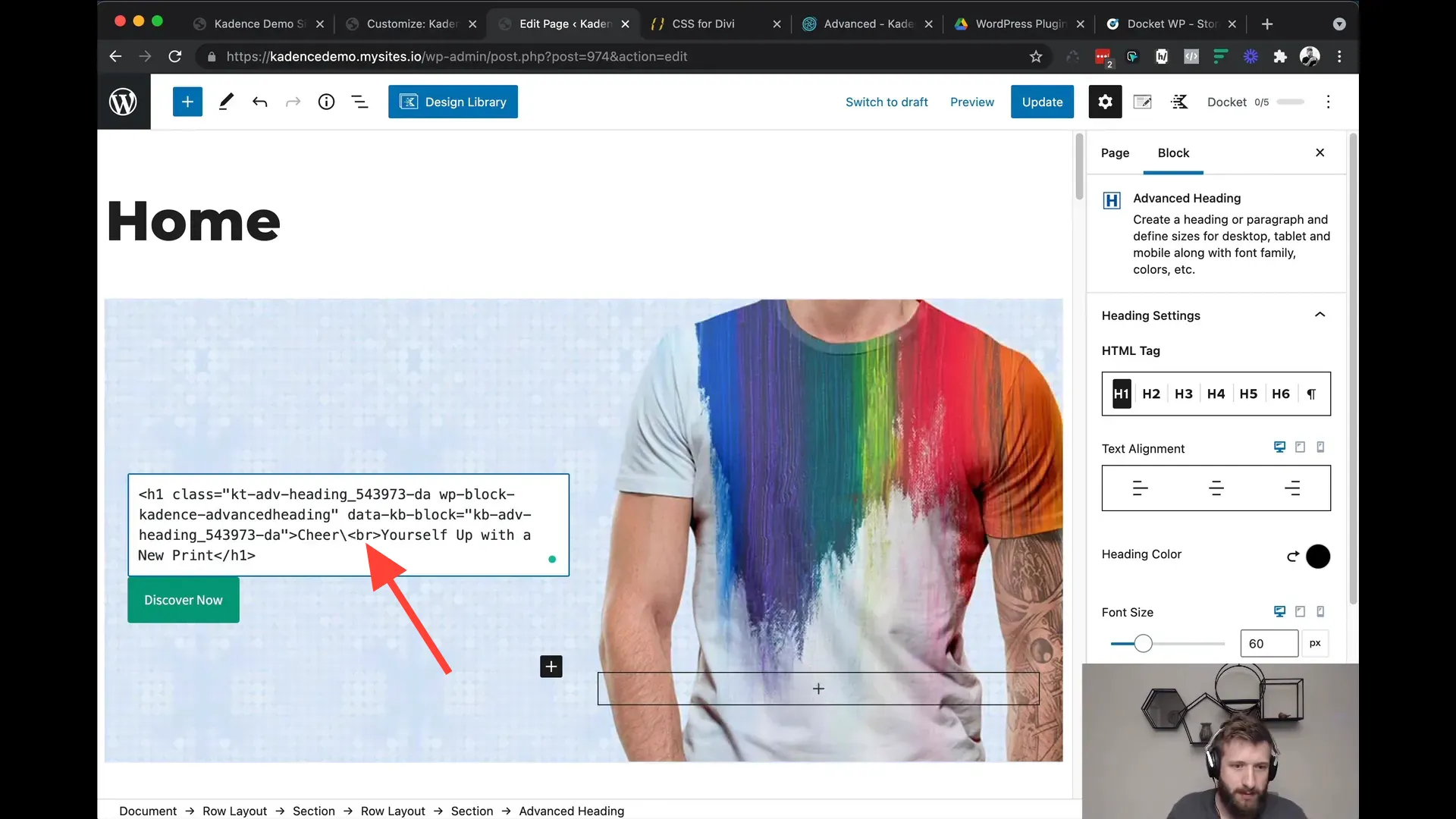Viewport: 1456px width, 819px height.
Task: Open the px font size unit selector
Action: click(x=1315, y=643)
